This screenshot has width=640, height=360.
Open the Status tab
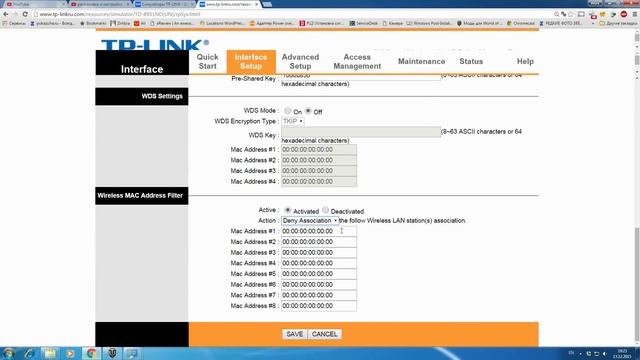click(471, 62)
